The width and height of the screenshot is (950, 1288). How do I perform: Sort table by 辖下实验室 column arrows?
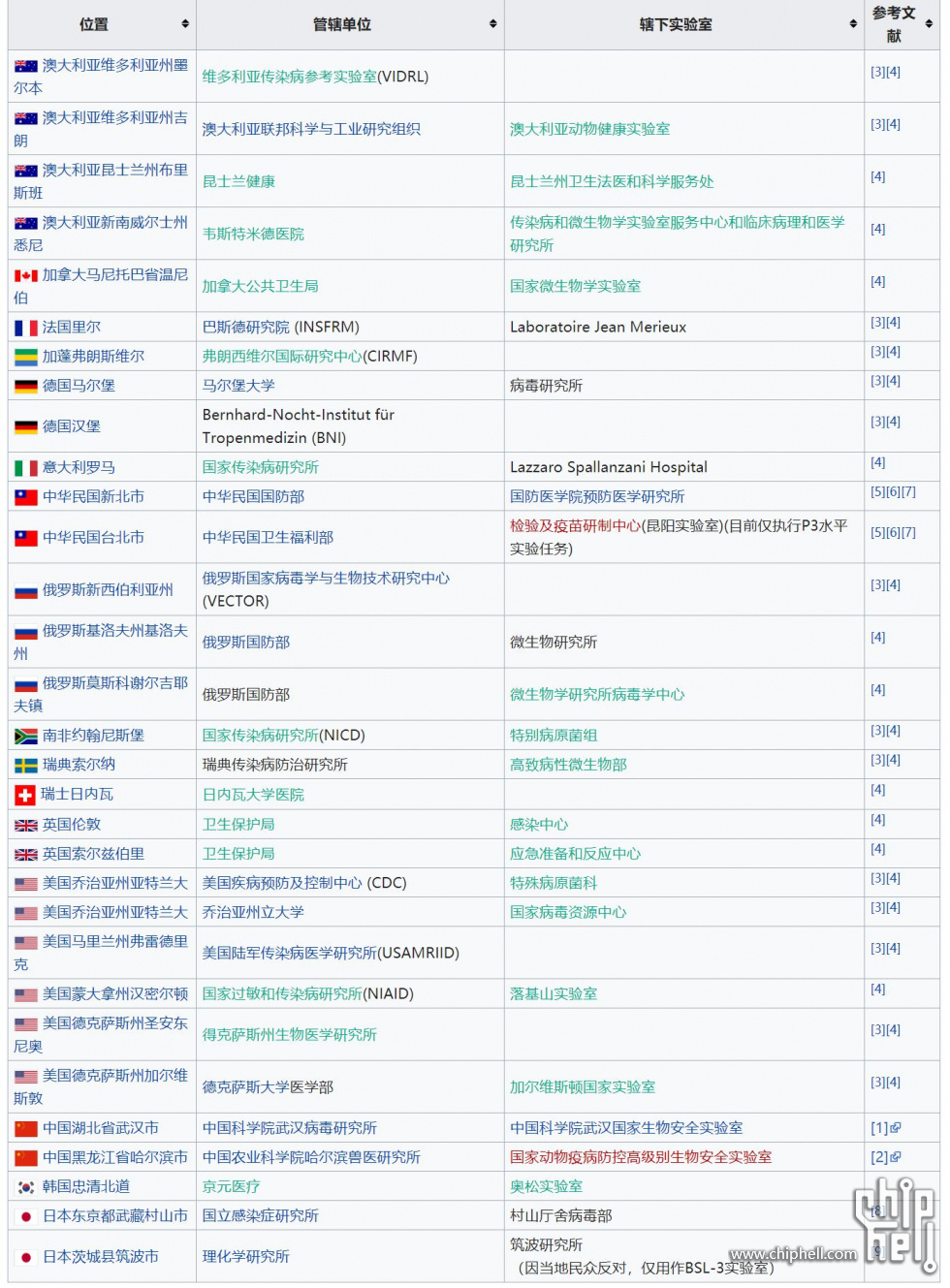853,24
